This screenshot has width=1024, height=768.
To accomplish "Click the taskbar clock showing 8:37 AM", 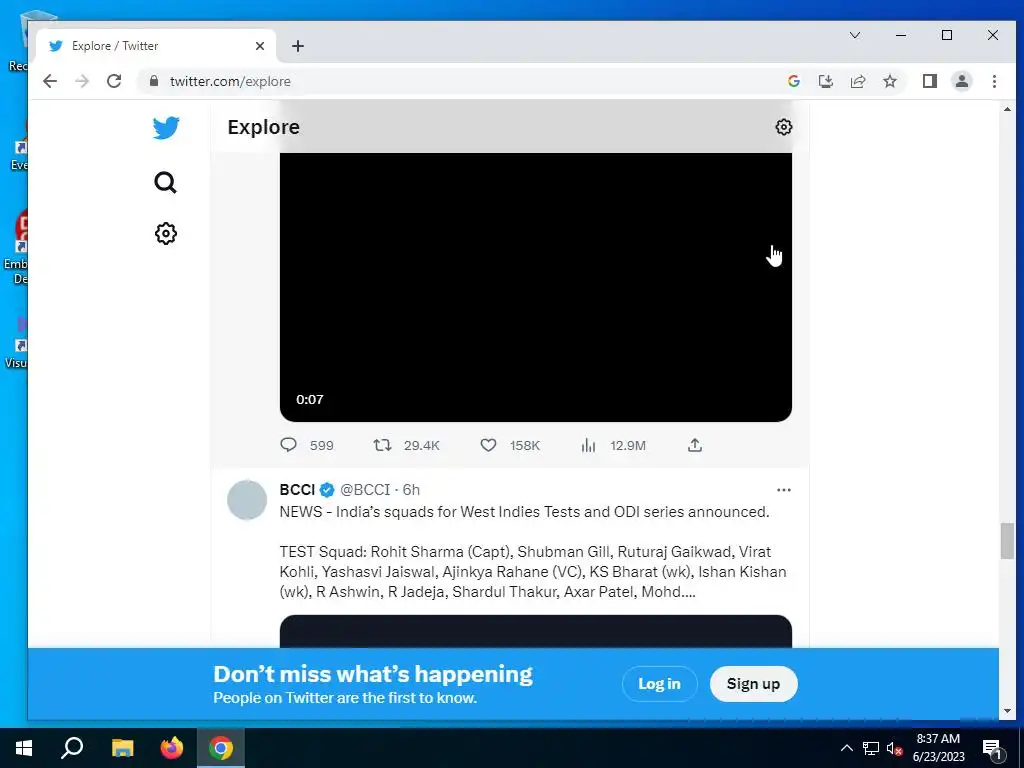I will click(938, 748).
